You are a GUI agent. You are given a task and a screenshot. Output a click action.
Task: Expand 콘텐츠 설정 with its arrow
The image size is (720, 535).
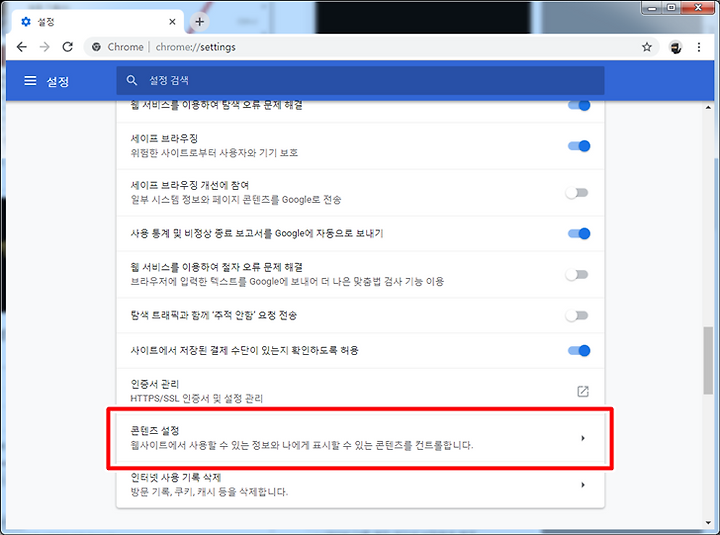(x=583, y=438)
